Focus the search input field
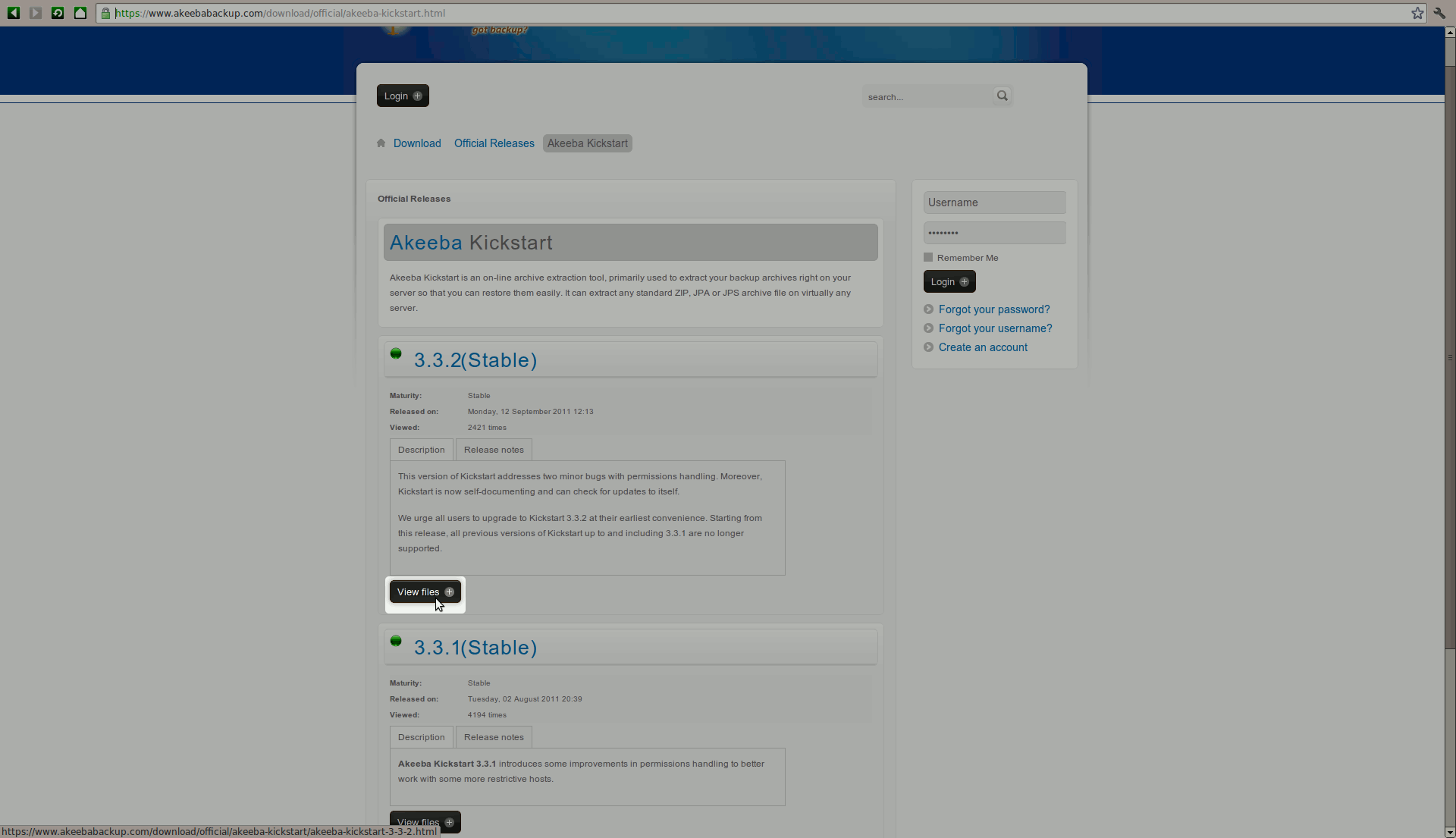 (927, 96)
